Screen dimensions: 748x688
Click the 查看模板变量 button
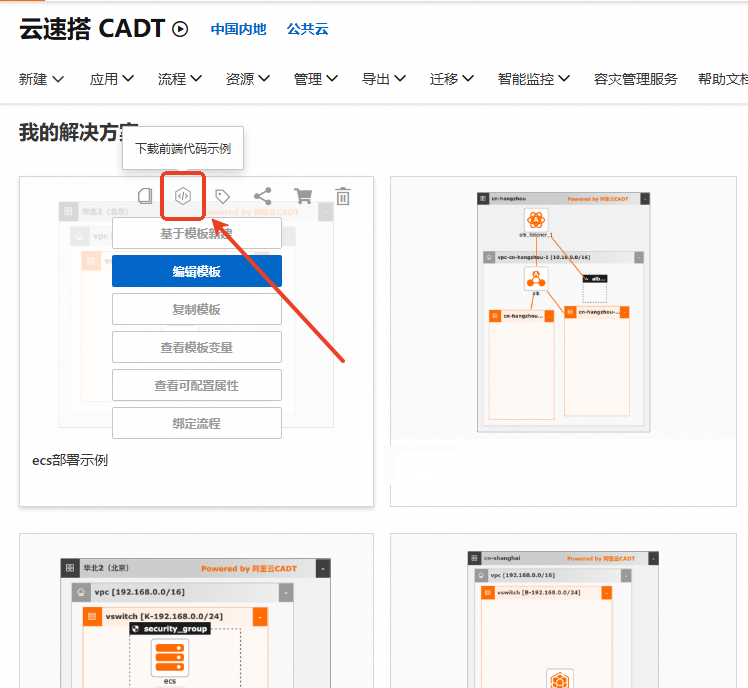click(x=197, y=347)
